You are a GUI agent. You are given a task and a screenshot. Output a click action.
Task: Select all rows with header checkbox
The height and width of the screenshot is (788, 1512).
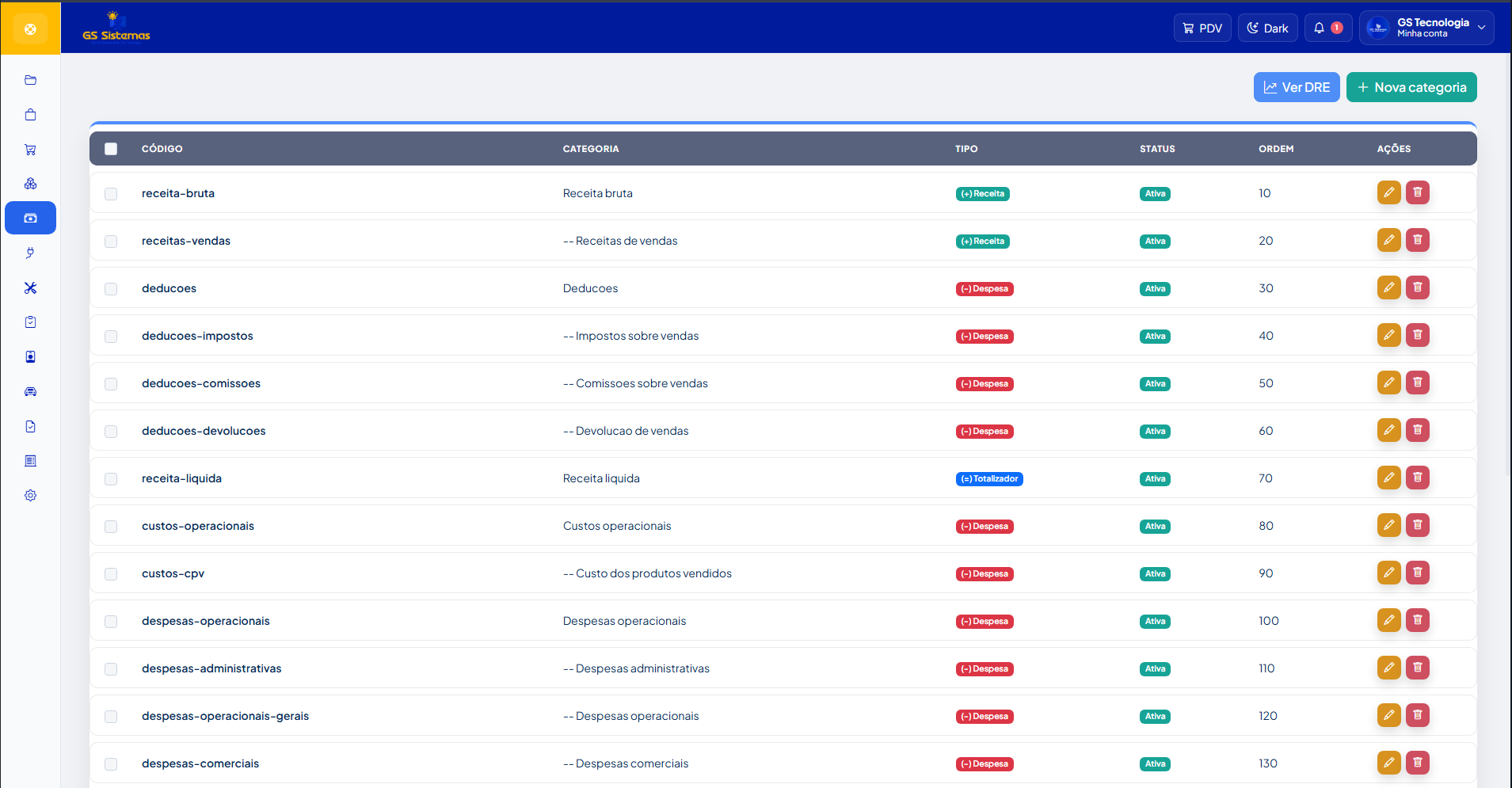click(x=111, y=149)
